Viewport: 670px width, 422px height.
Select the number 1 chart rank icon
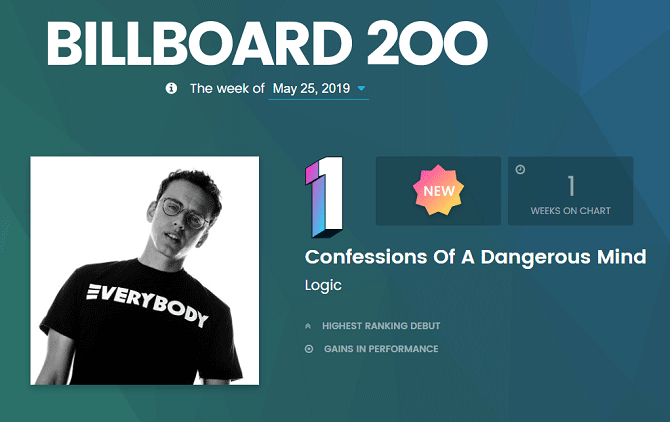(x=327, y=191)
